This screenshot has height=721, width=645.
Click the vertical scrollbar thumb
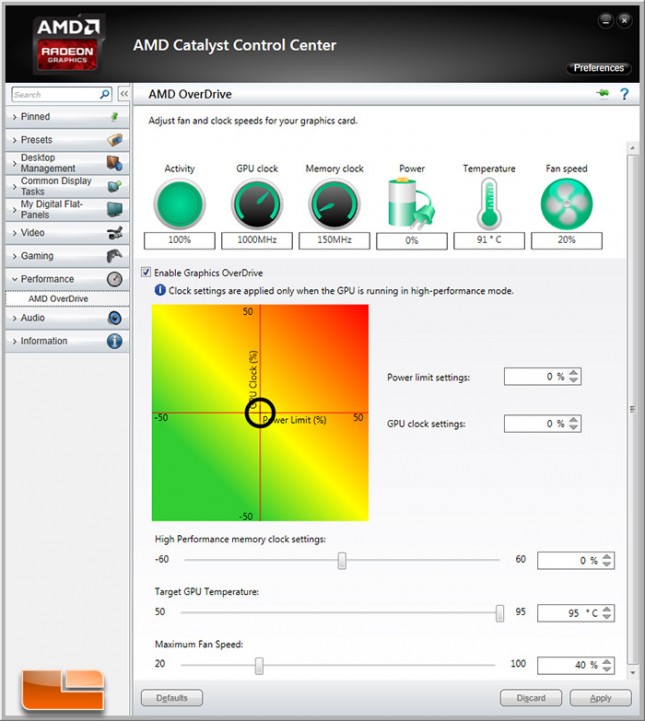tap(633, 409)
